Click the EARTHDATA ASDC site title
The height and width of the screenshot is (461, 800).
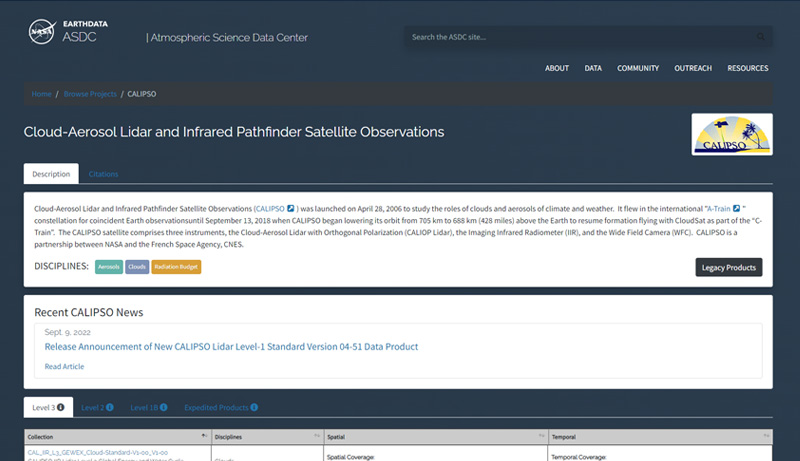85,32
